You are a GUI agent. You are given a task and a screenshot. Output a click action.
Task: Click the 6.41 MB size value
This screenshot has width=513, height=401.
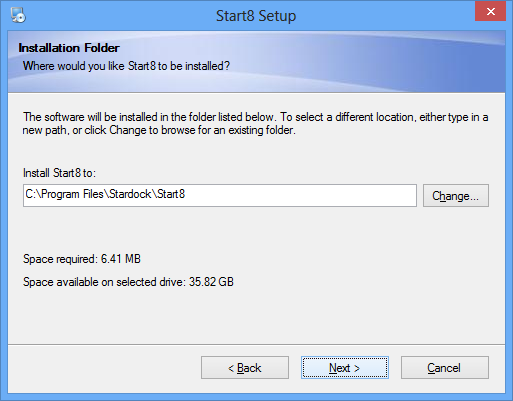pos(121,259)
